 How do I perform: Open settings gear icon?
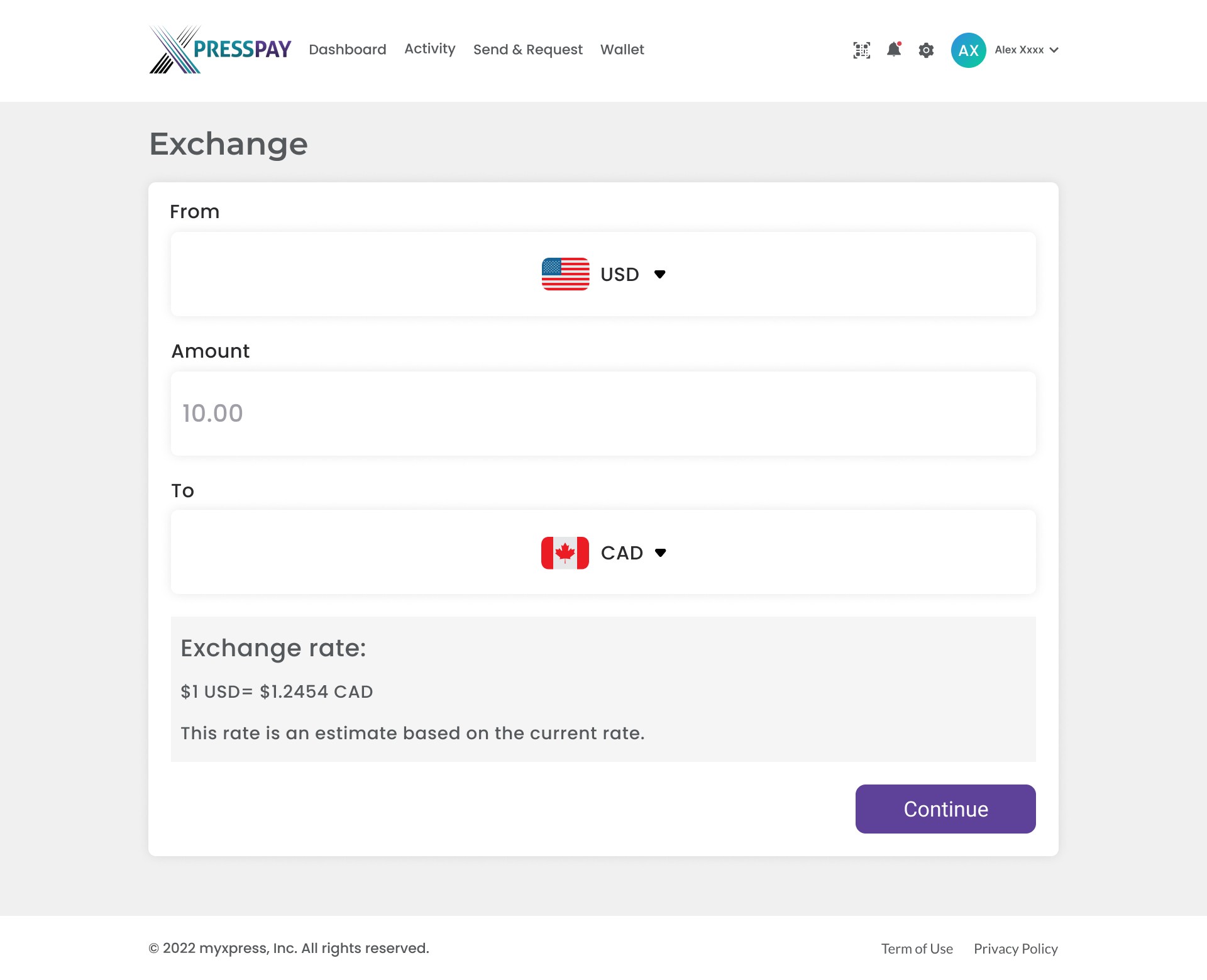tap(926, 50)
